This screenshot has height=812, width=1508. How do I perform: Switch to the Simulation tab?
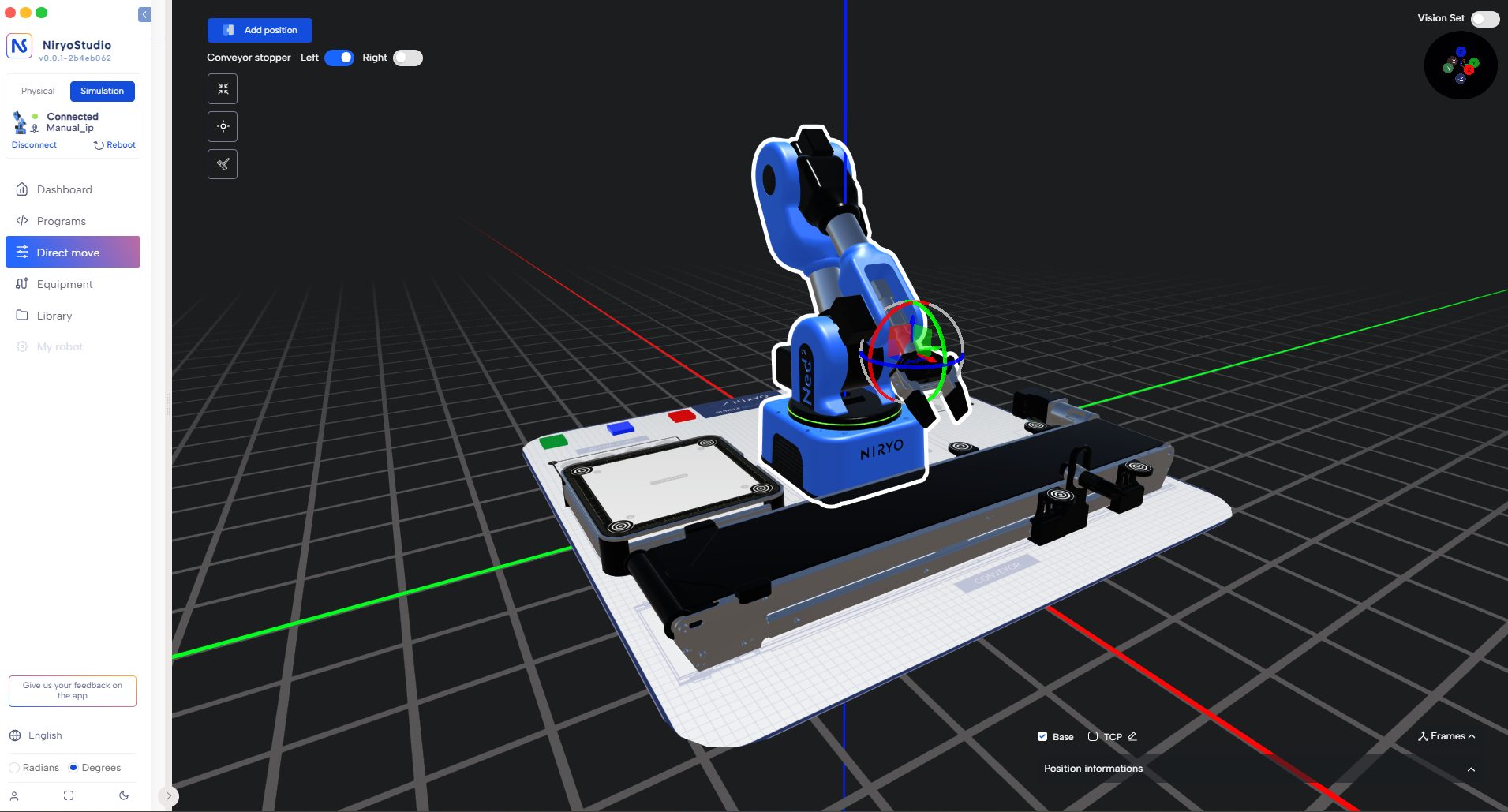[102, 91]
